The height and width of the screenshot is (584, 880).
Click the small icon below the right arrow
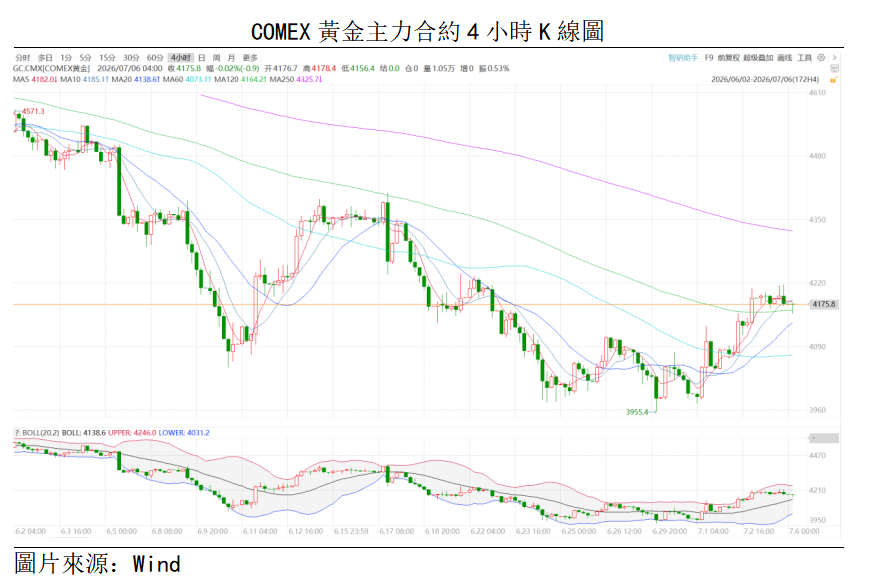835,68
